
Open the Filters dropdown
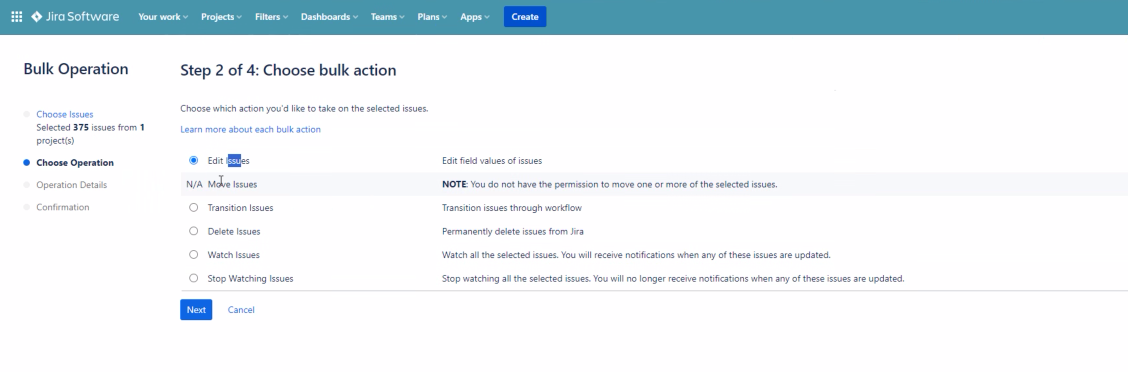(271, 17)
